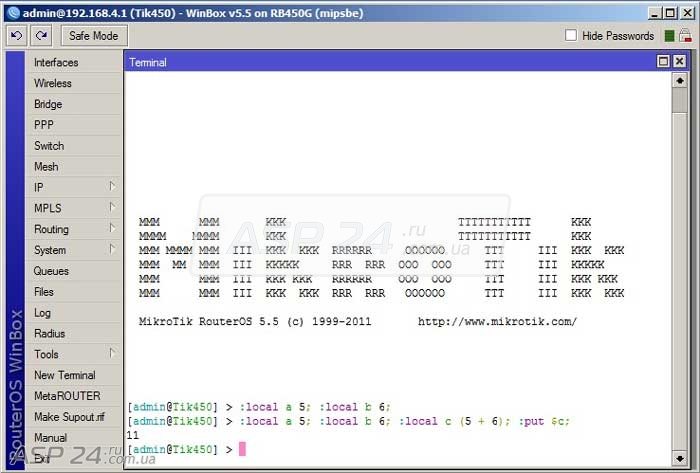Click the Redo arrow in the toolbar

click(41, 36)
